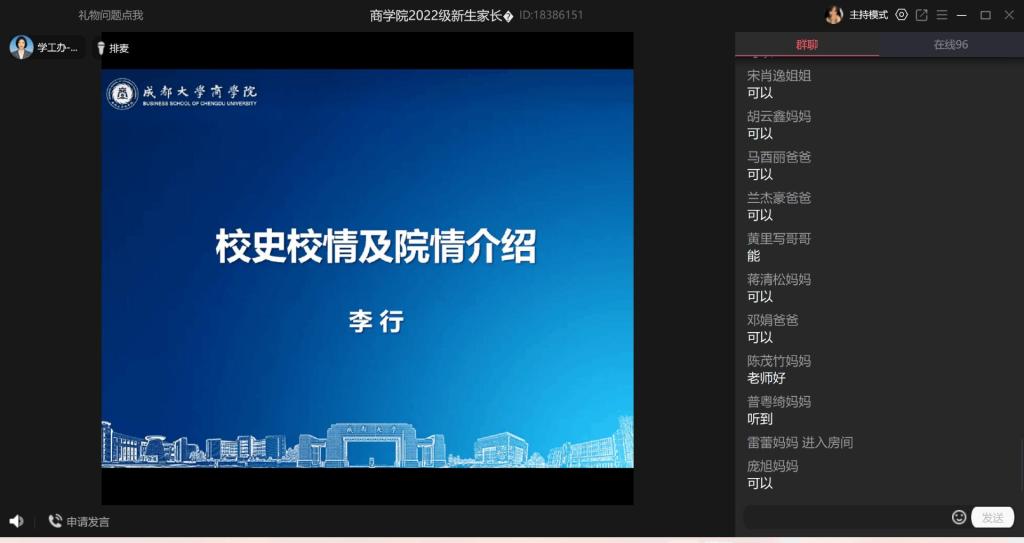1024x543 pixels.
Task: Click the 能 chat message
Action: point(754,255)
